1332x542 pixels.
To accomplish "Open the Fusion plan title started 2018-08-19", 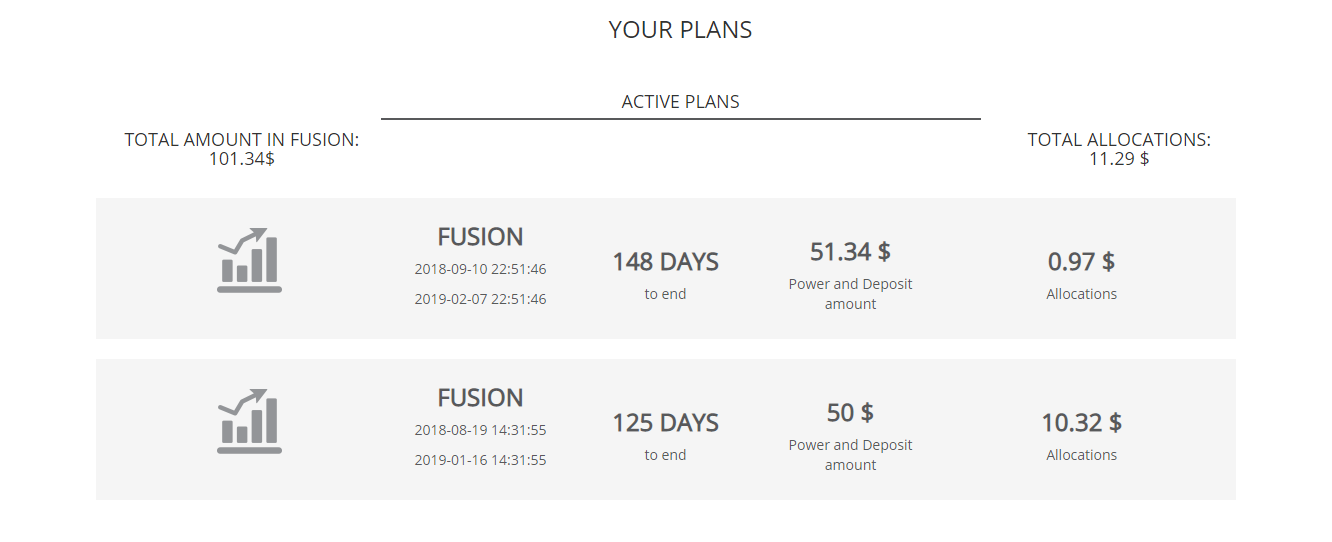I will point(480,398).
